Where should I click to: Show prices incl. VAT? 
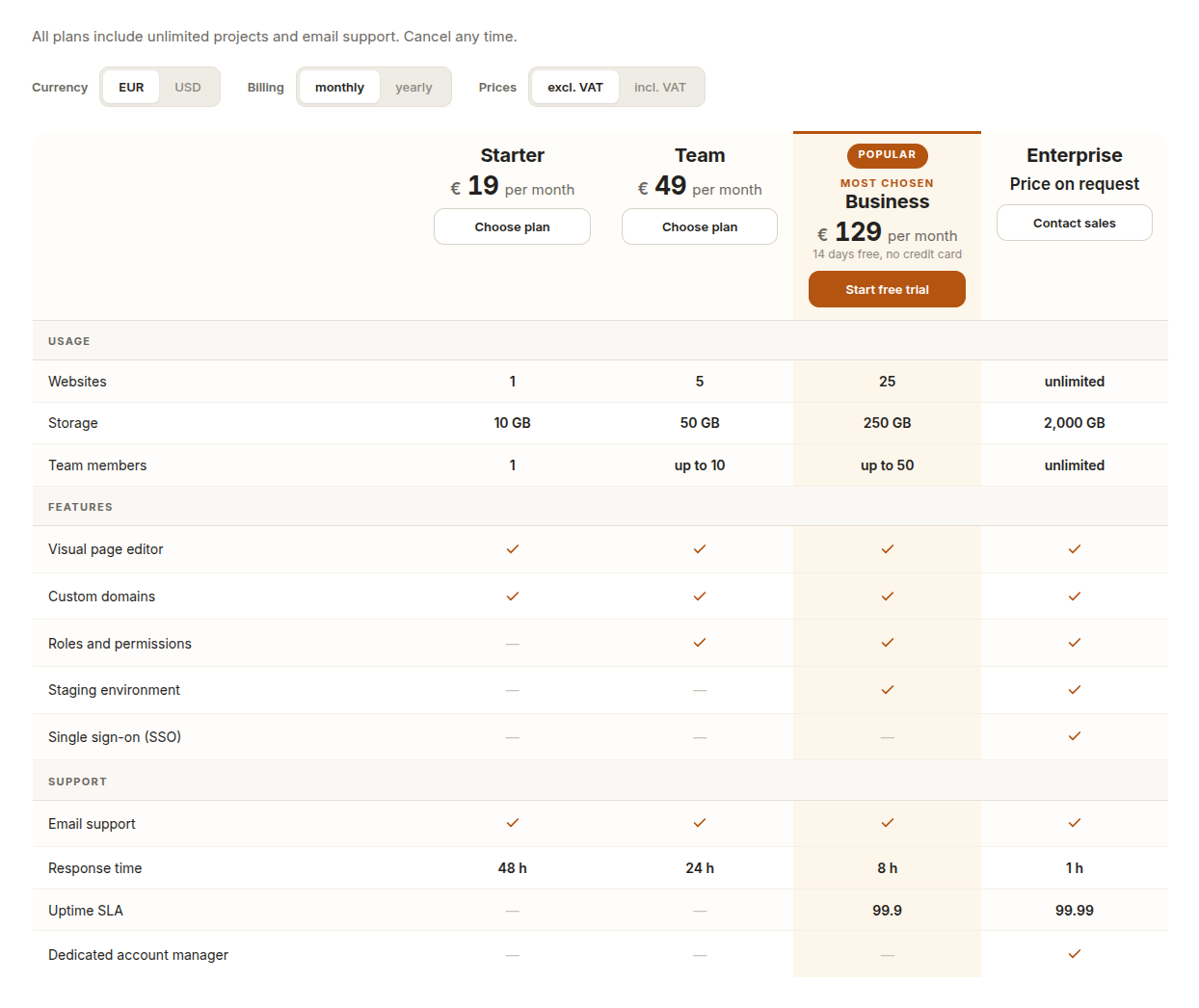pos(660,87)
